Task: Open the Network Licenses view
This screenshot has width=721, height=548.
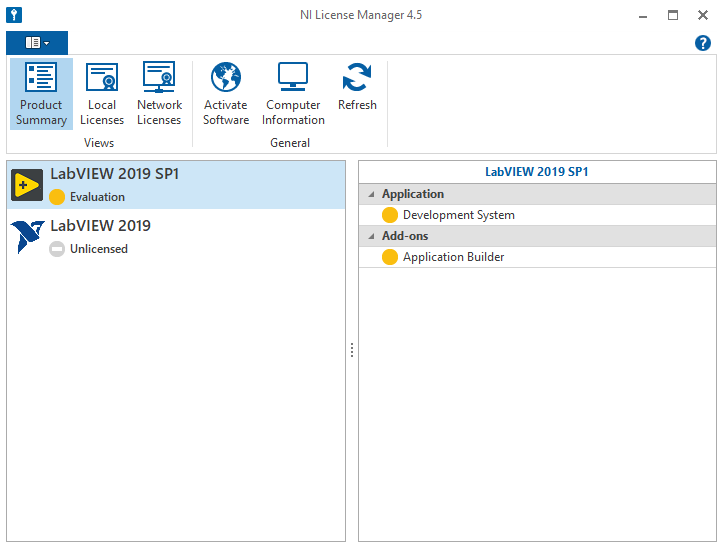Action: tap(159, 94)
